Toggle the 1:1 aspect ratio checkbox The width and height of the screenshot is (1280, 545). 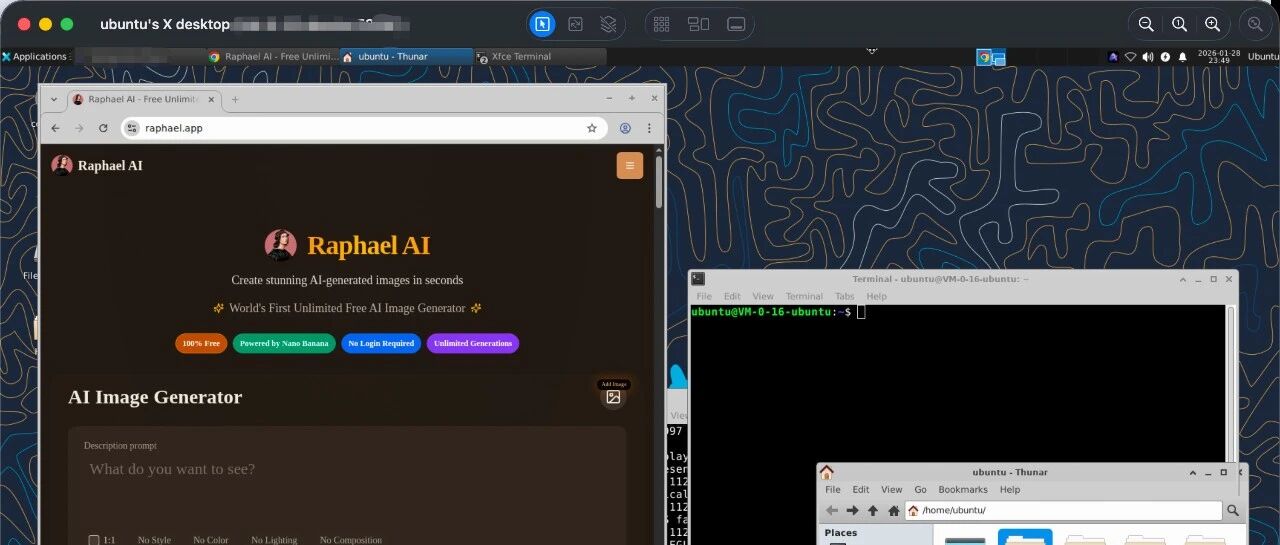pos(94,540)
